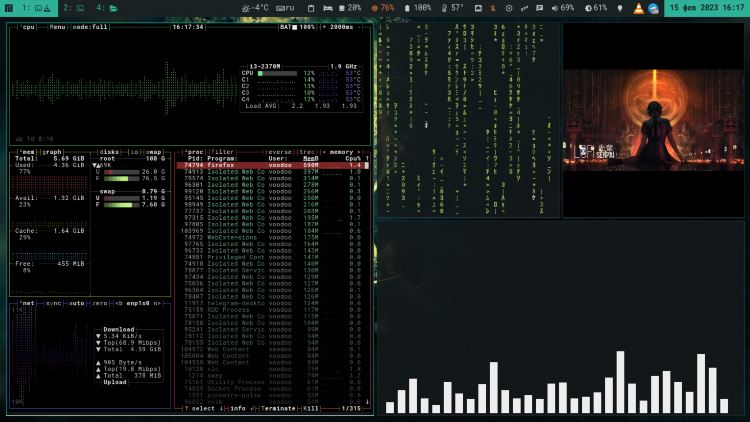Click the Bluetooth icon in status bar
Screen dimensions: 750x422
[493, 8]
